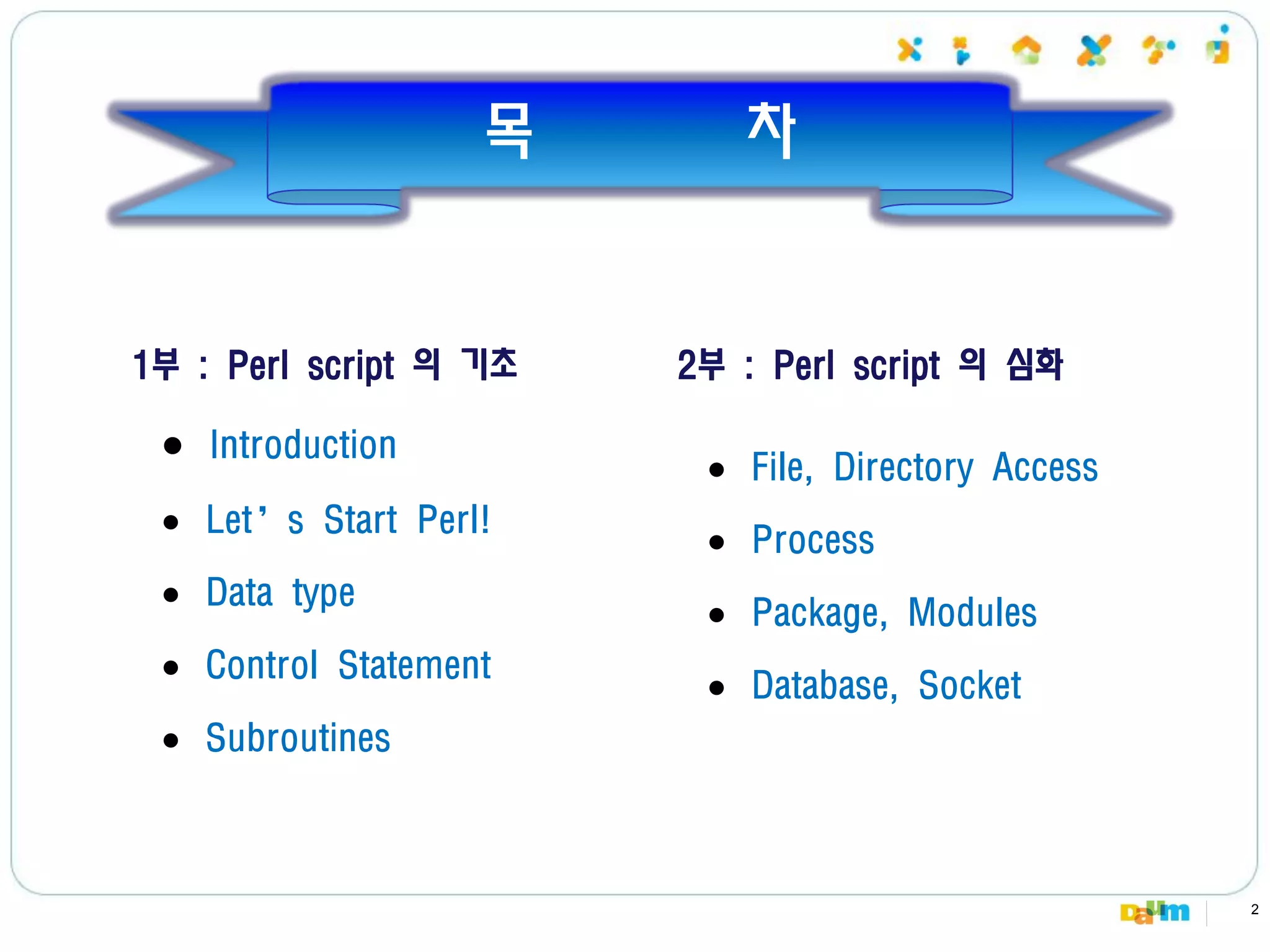Click the page number 2

(1255, 909)
